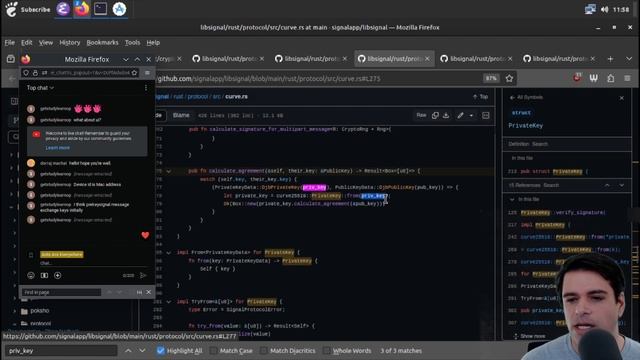Open the History menu

[x=70, y=42]
